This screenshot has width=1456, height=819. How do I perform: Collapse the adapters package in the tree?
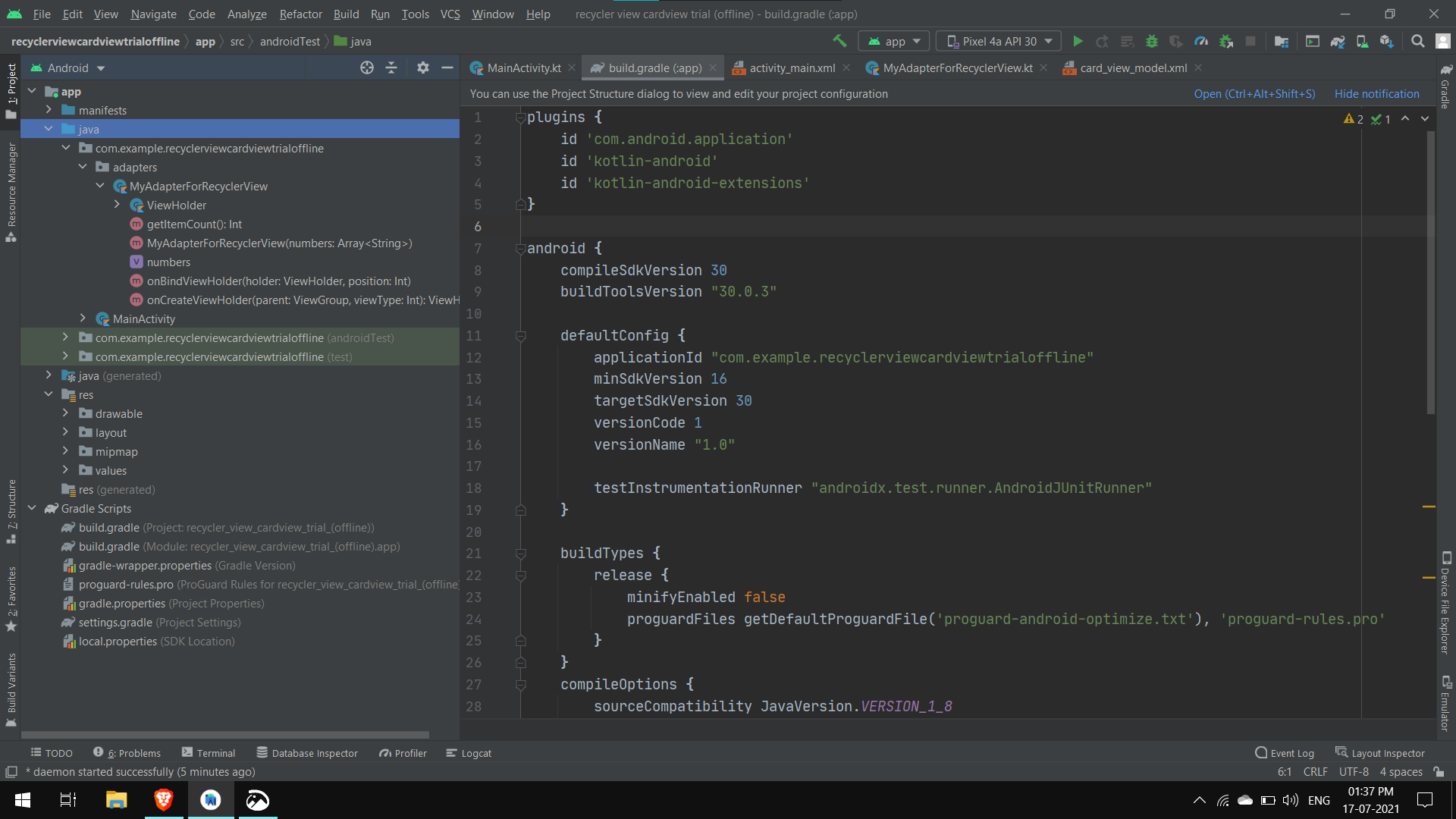[83, 167]
